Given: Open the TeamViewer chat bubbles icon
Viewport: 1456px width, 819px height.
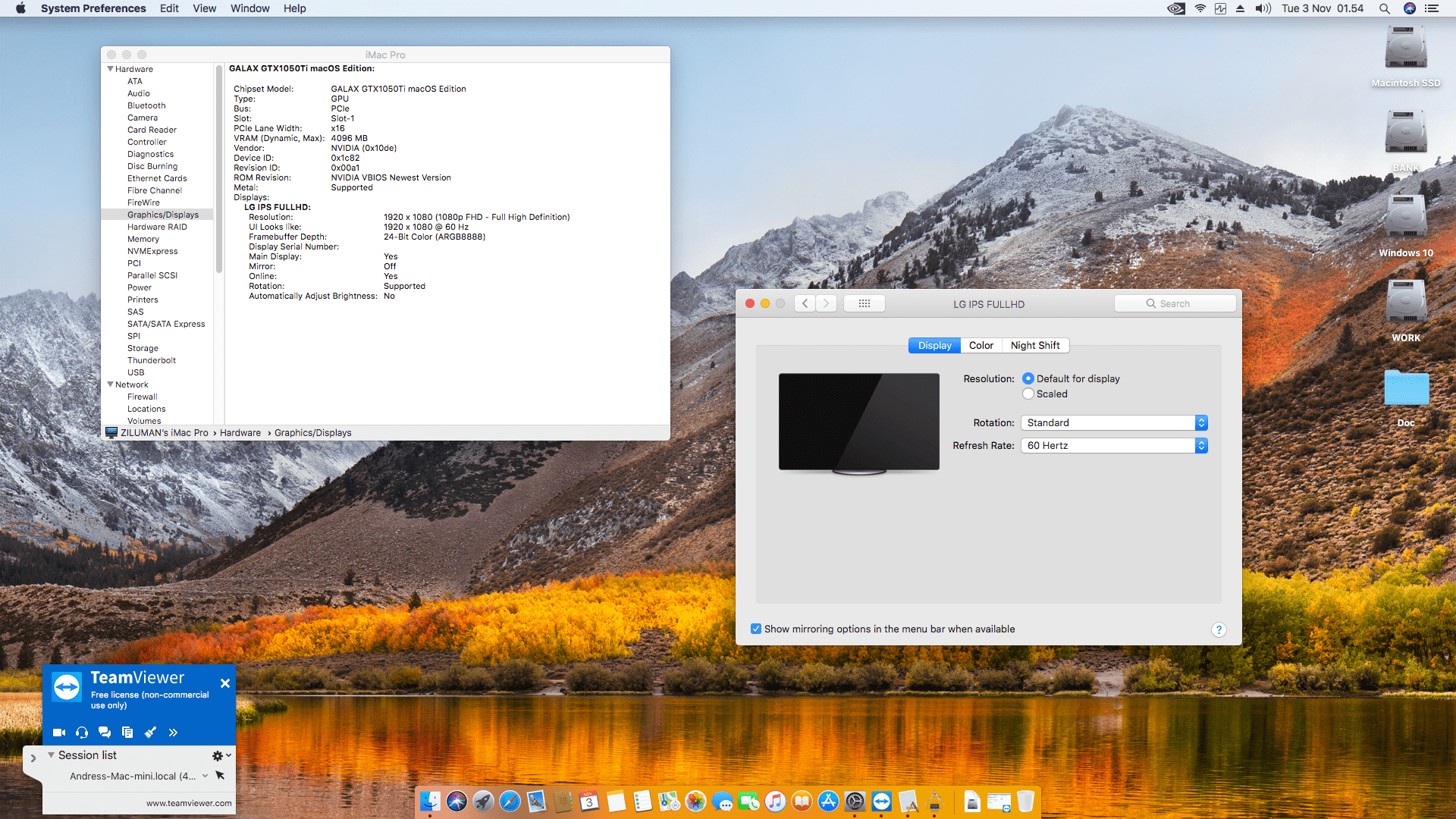Looking at the screenshot, I should coord(105,733).
